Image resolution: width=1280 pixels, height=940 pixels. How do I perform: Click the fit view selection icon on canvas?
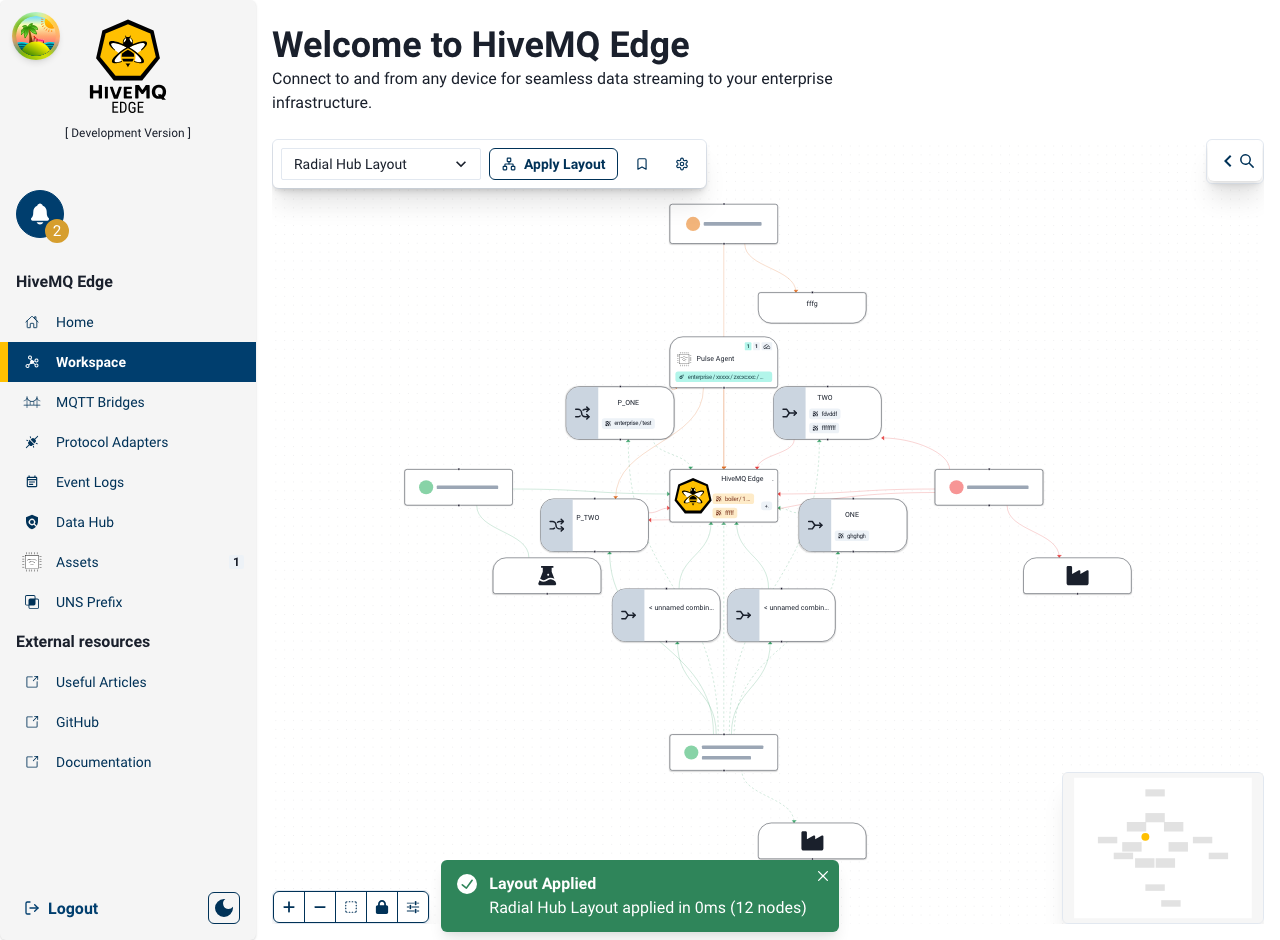351,907
